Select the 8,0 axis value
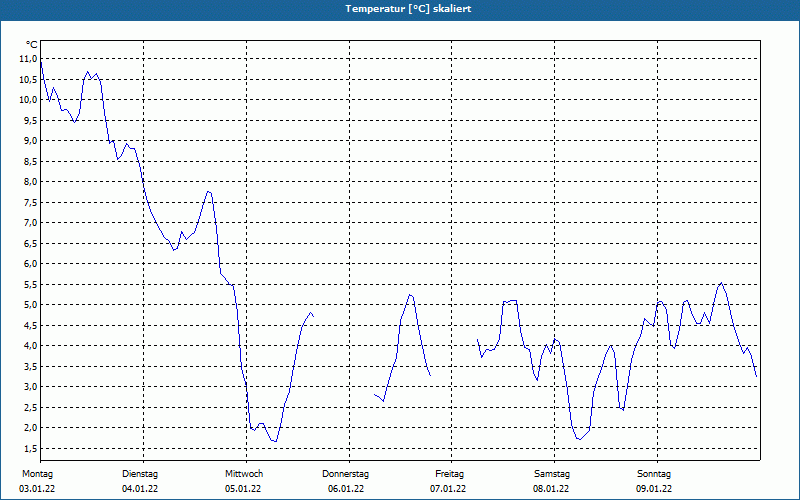 (x=31, y=182)
